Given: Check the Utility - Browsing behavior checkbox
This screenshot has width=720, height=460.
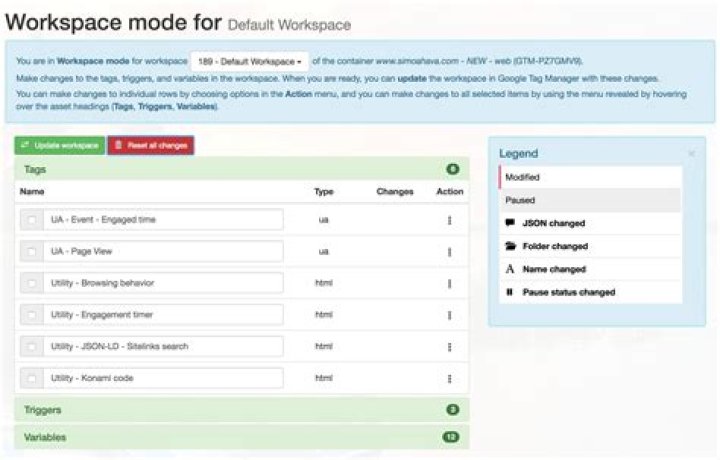Looking at the screenshot, I should click(32, 283).
